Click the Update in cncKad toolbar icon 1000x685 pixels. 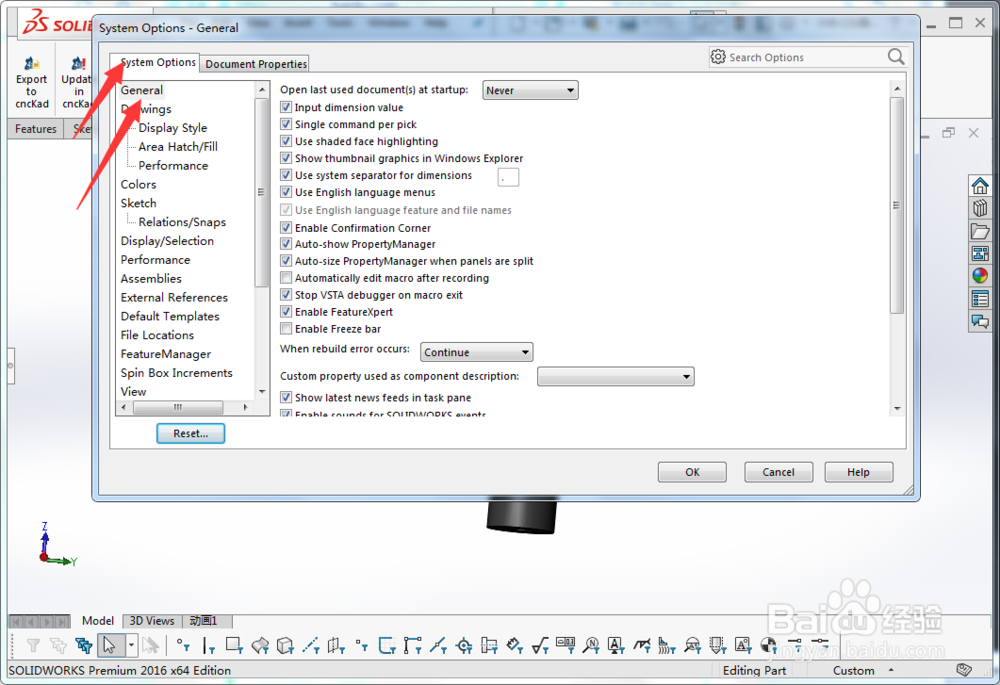coord(77,83)
